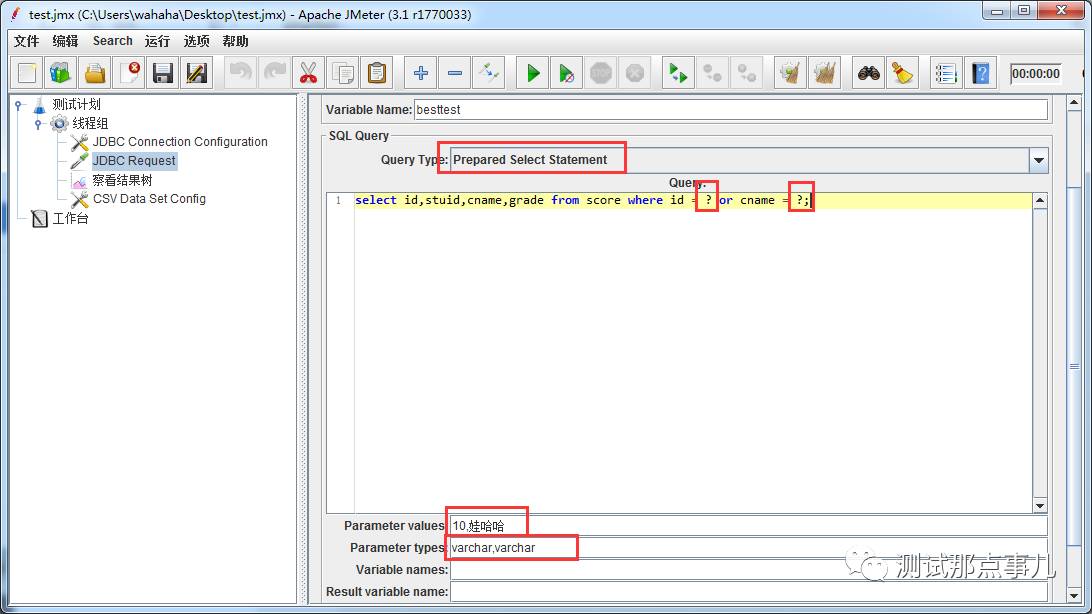Click Remote stop all icon

pos(712,73)
